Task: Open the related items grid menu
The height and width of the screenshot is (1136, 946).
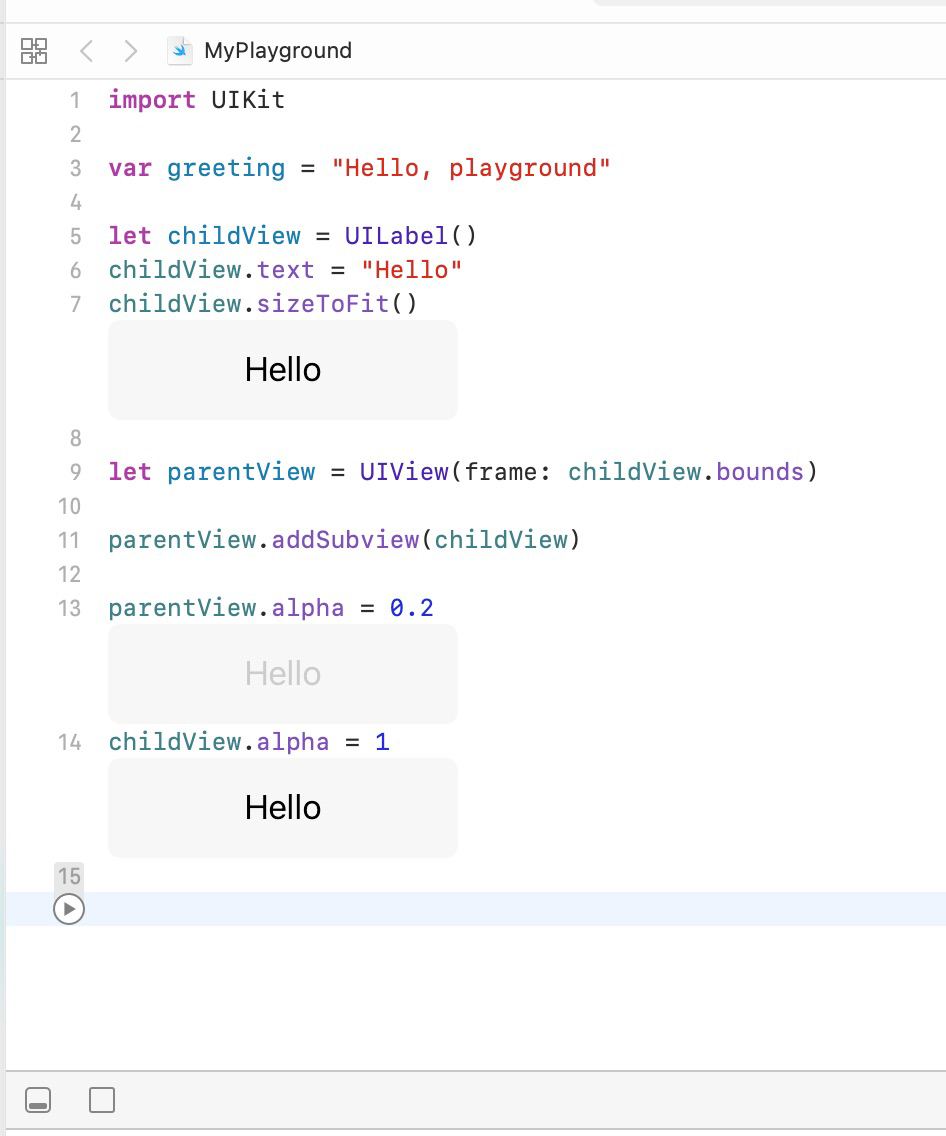Action: point(34,51)
